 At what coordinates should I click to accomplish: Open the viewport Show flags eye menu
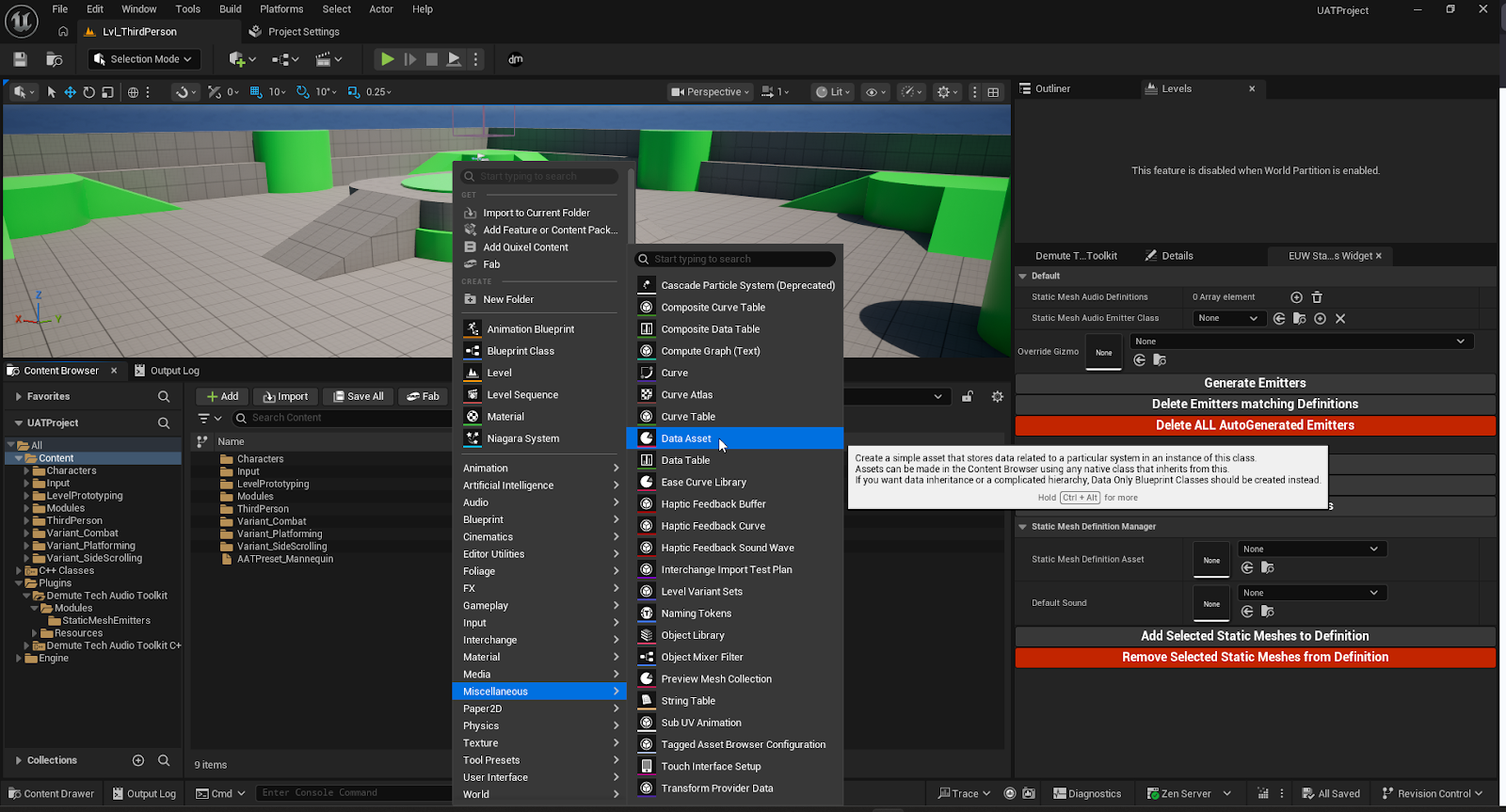coord(875,92)
